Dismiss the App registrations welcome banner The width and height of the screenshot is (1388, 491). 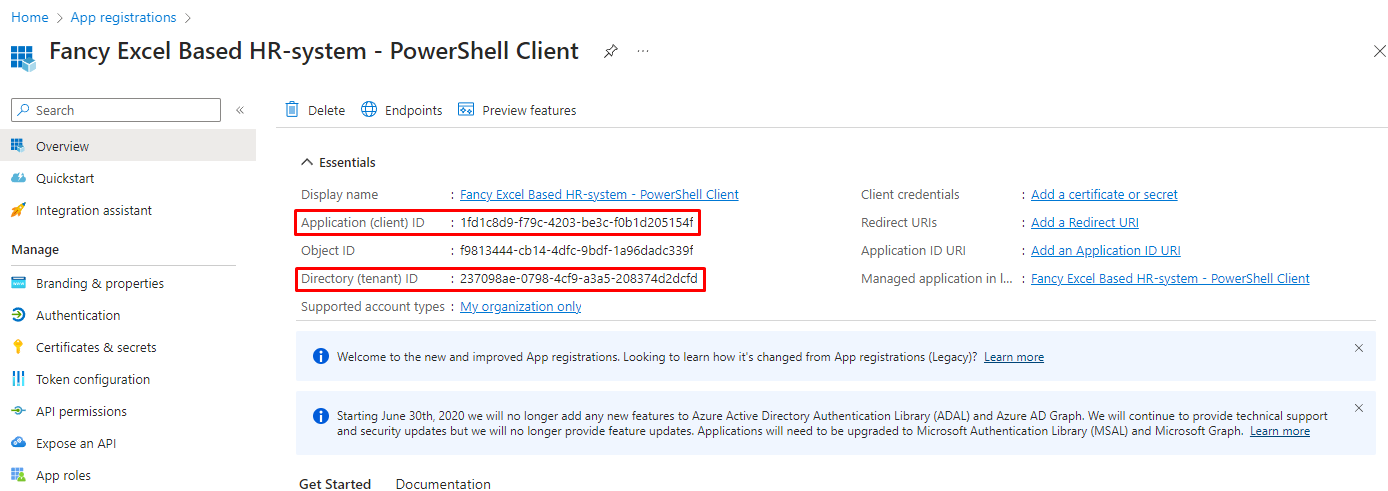1358,348
